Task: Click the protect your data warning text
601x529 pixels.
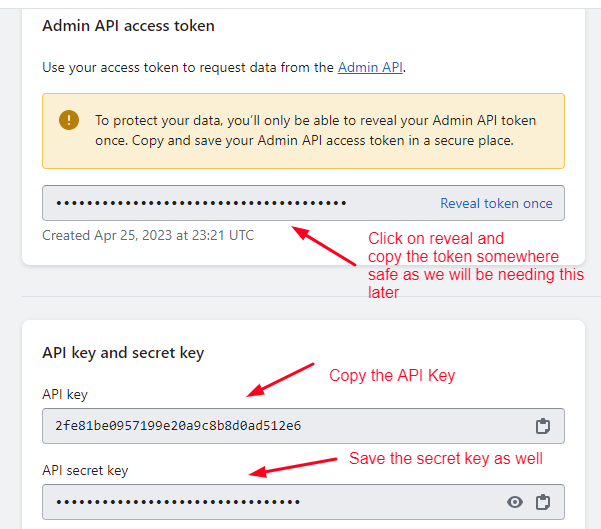Action: click(x=315, y=131)
